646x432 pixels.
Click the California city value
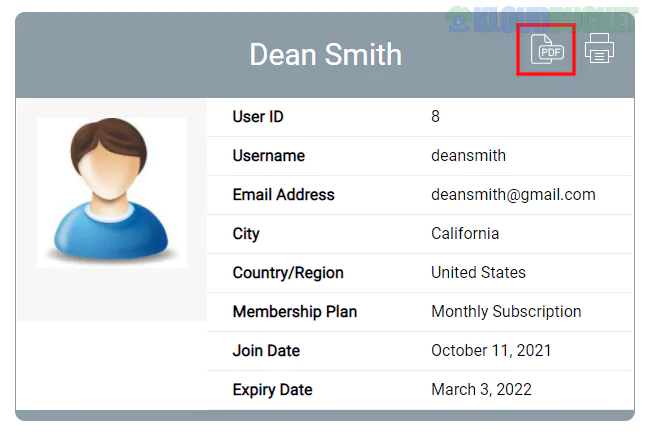click(x=465, y=234)
